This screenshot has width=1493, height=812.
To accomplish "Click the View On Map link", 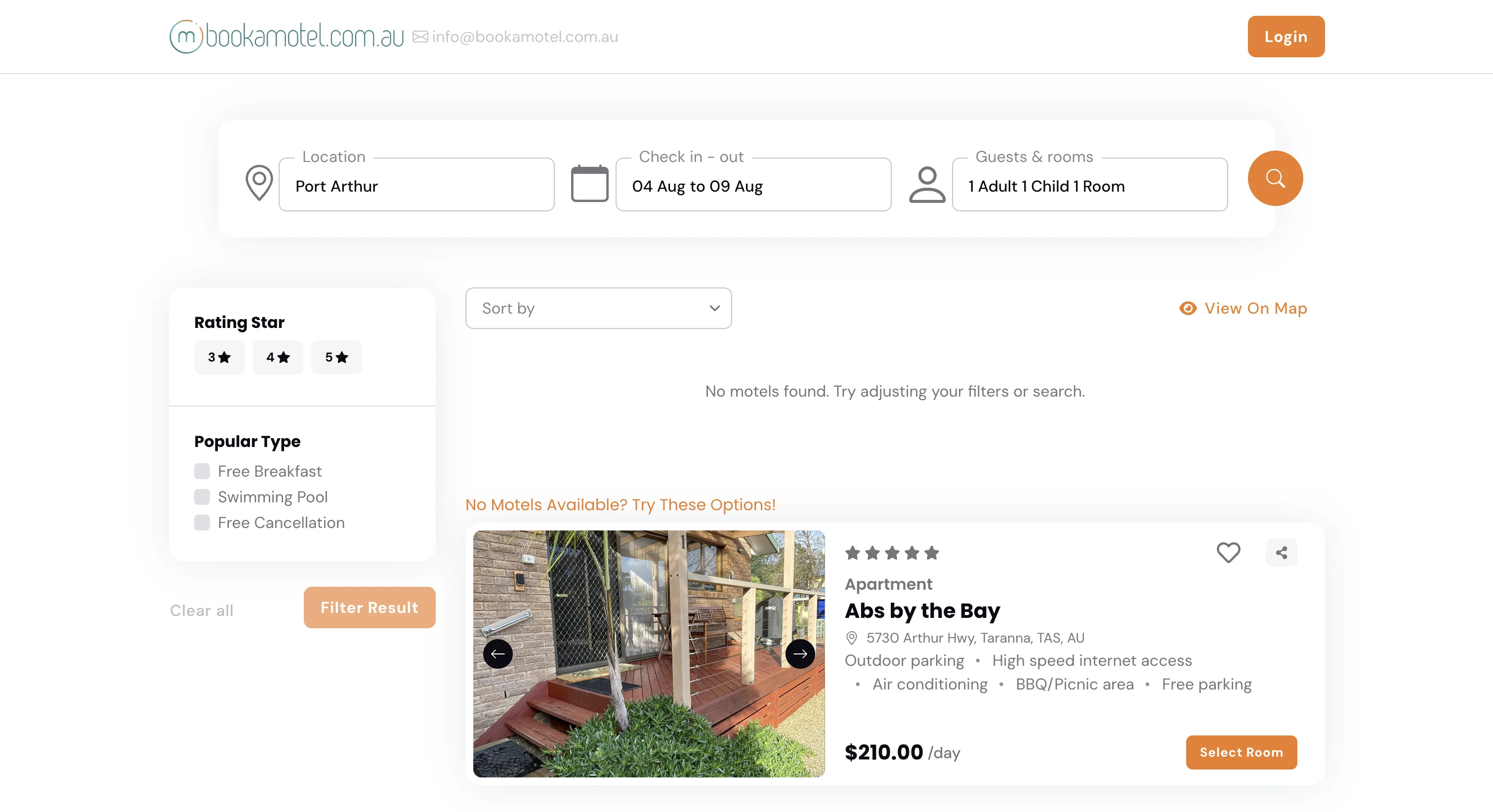I will (x=1244, y=308).
